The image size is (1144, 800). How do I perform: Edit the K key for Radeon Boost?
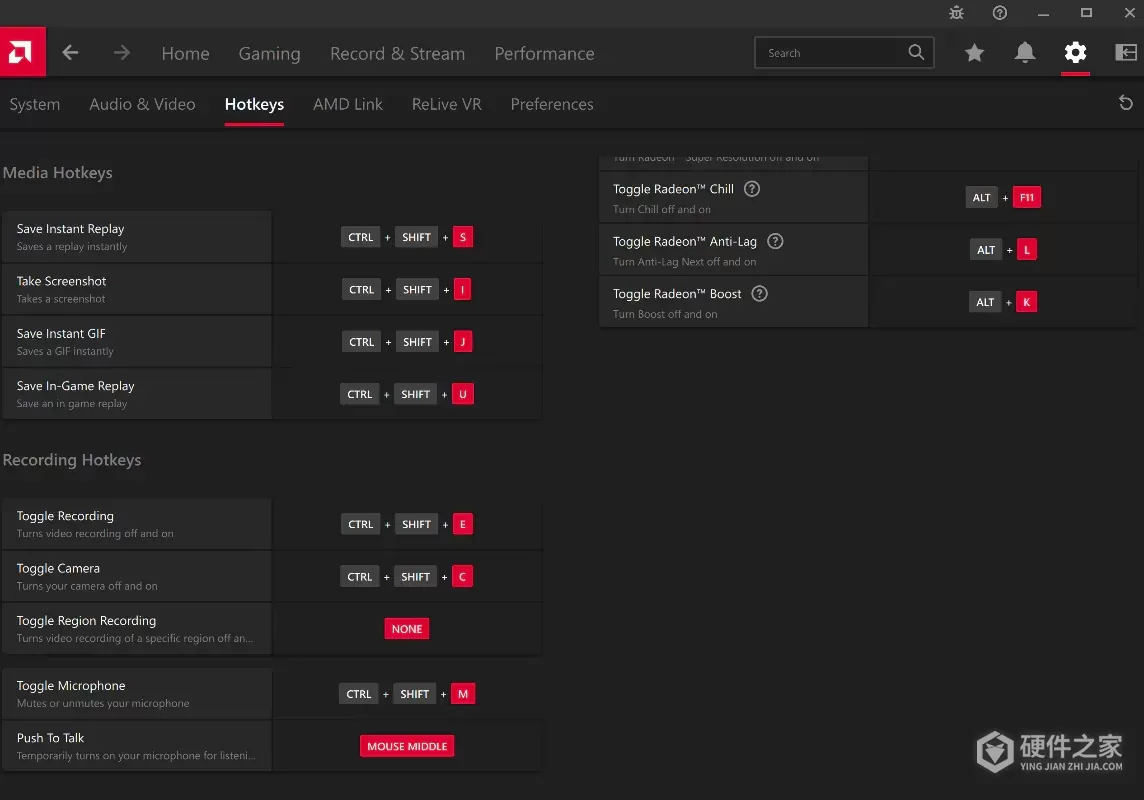click(1027, 303)
